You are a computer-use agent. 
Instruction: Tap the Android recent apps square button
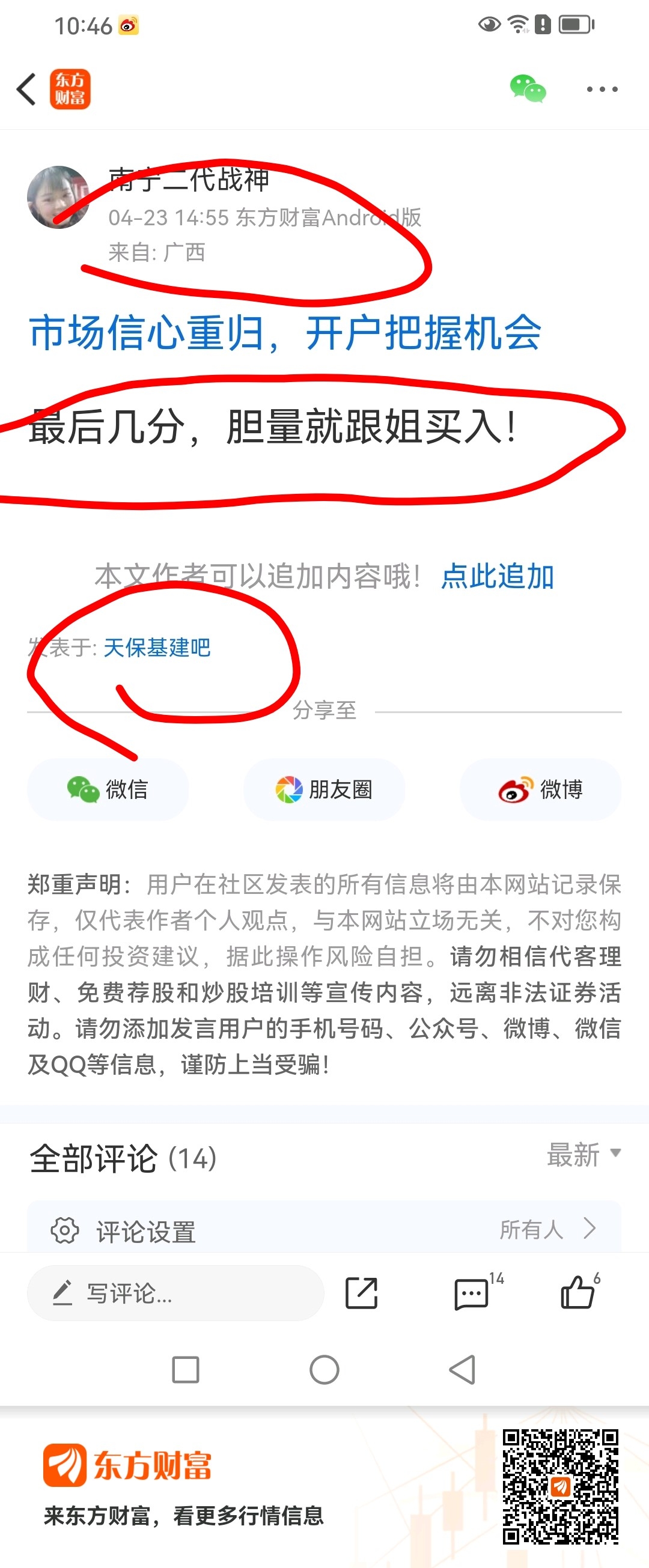point(186,1370)
